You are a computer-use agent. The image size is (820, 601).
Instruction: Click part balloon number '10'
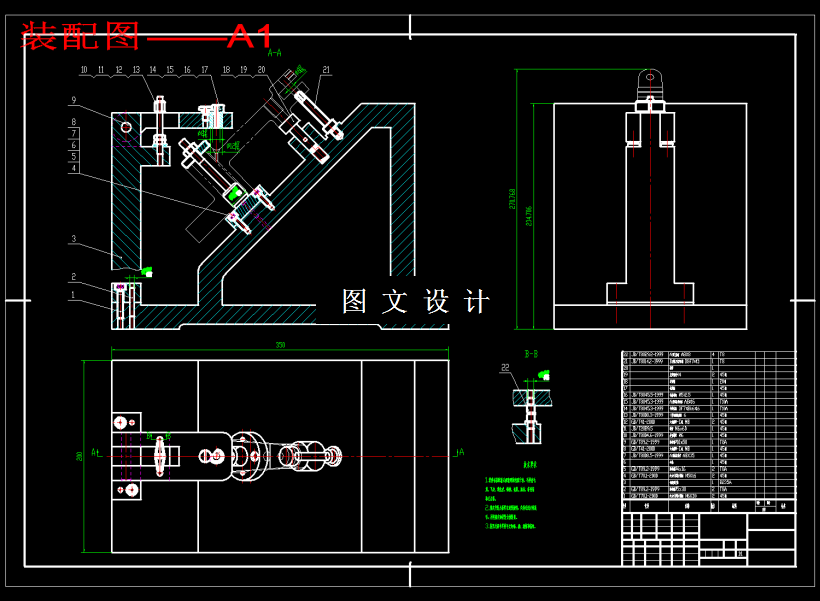tap(84, 70)
